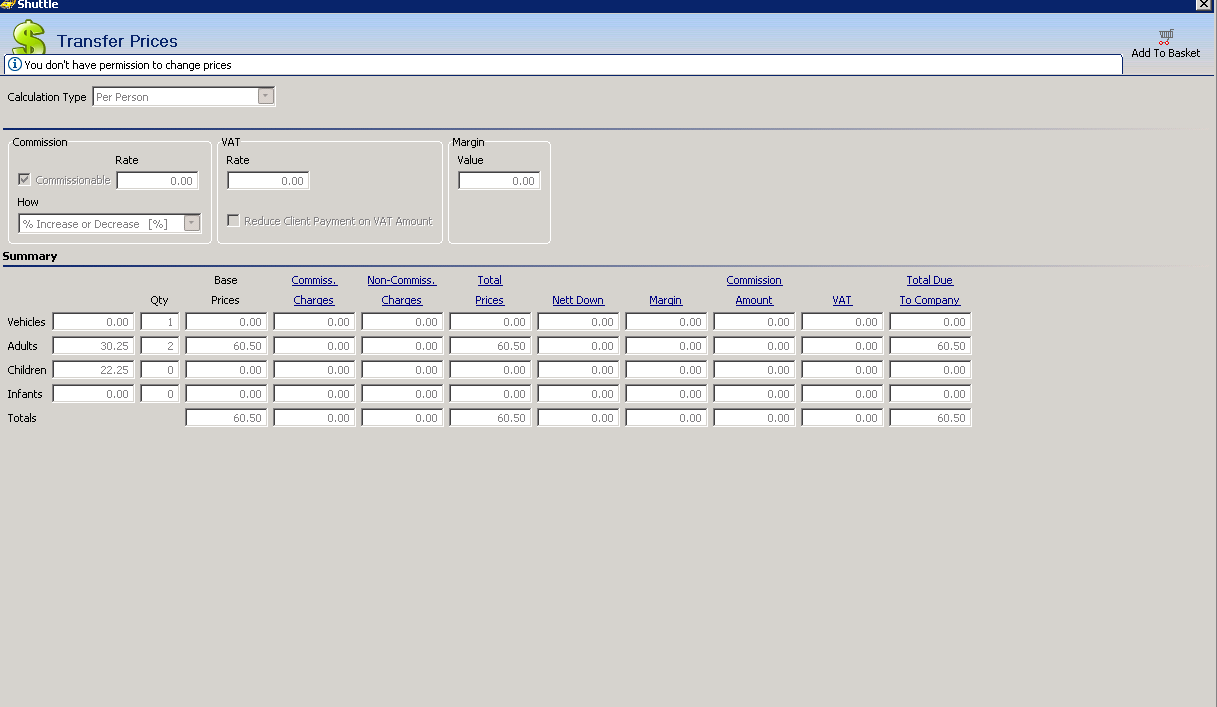This screenshot has width=1217, height=707.
Task: Click the blue info icon in the message bar
Action: 15,65
